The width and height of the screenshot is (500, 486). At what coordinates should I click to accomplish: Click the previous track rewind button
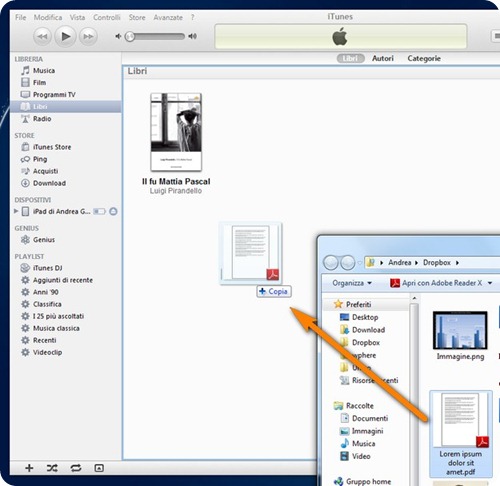click(x=42, y=36)
